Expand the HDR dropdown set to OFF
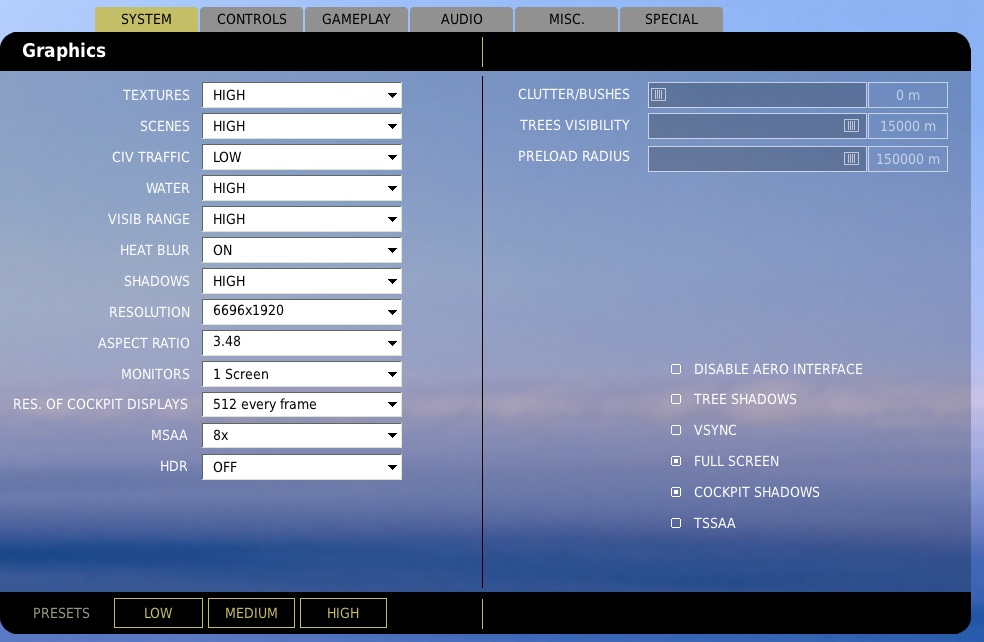 [x=302, y=467]
